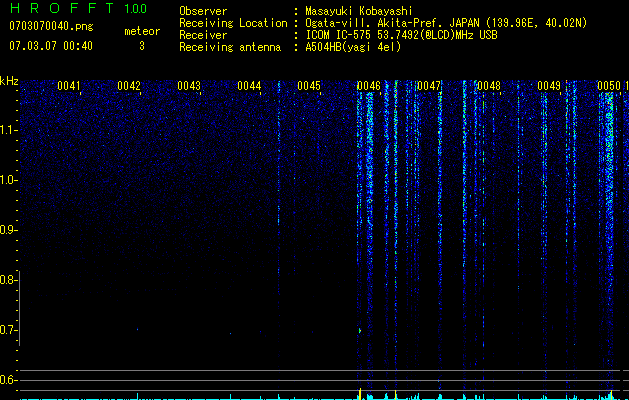Click the 0044 time marker
629x400 pixels.
(249, 86)
